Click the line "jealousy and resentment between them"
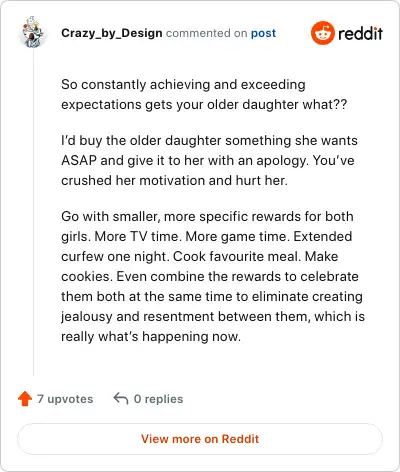Viewport: 400px width, 472px height. pos(213,317)
